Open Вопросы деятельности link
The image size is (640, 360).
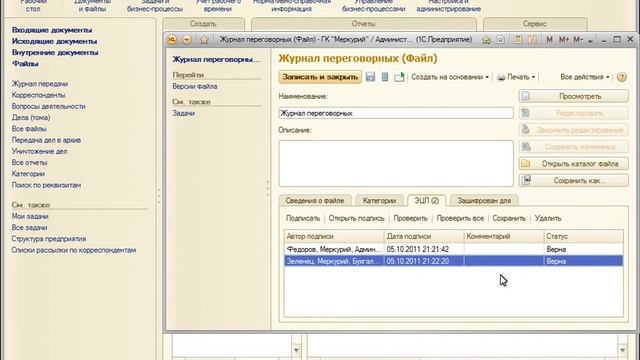click(49, 106)
